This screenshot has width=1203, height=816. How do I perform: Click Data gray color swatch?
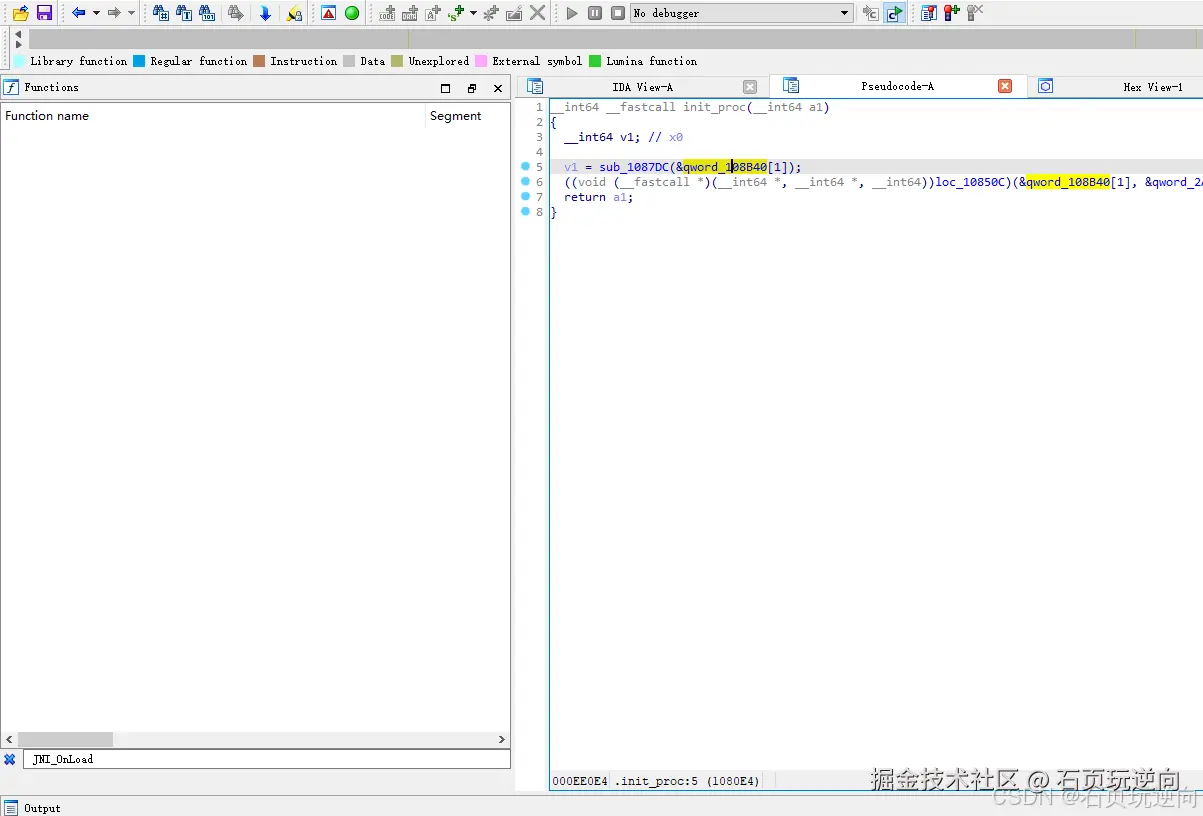[x=349, y=61]
